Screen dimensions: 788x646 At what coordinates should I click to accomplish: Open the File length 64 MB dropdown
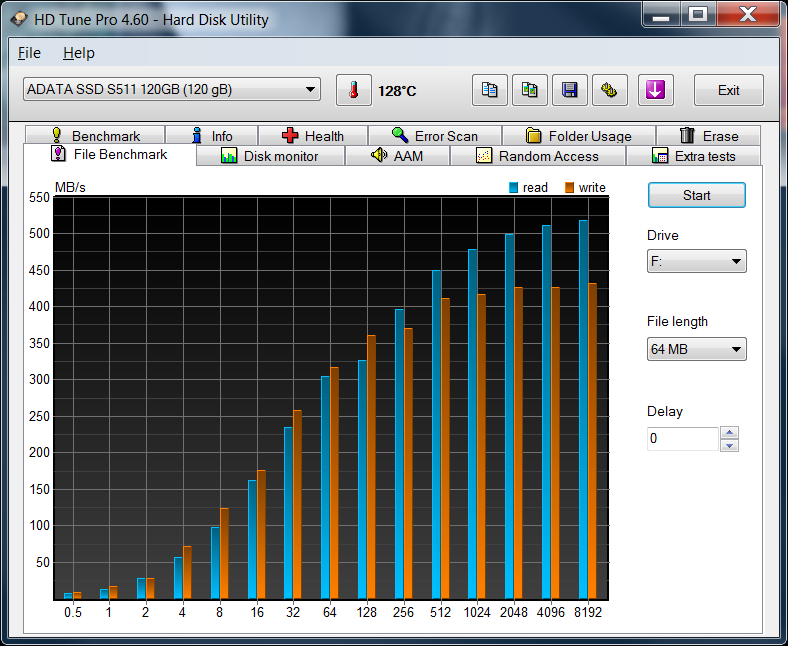[x=696, y=349]
